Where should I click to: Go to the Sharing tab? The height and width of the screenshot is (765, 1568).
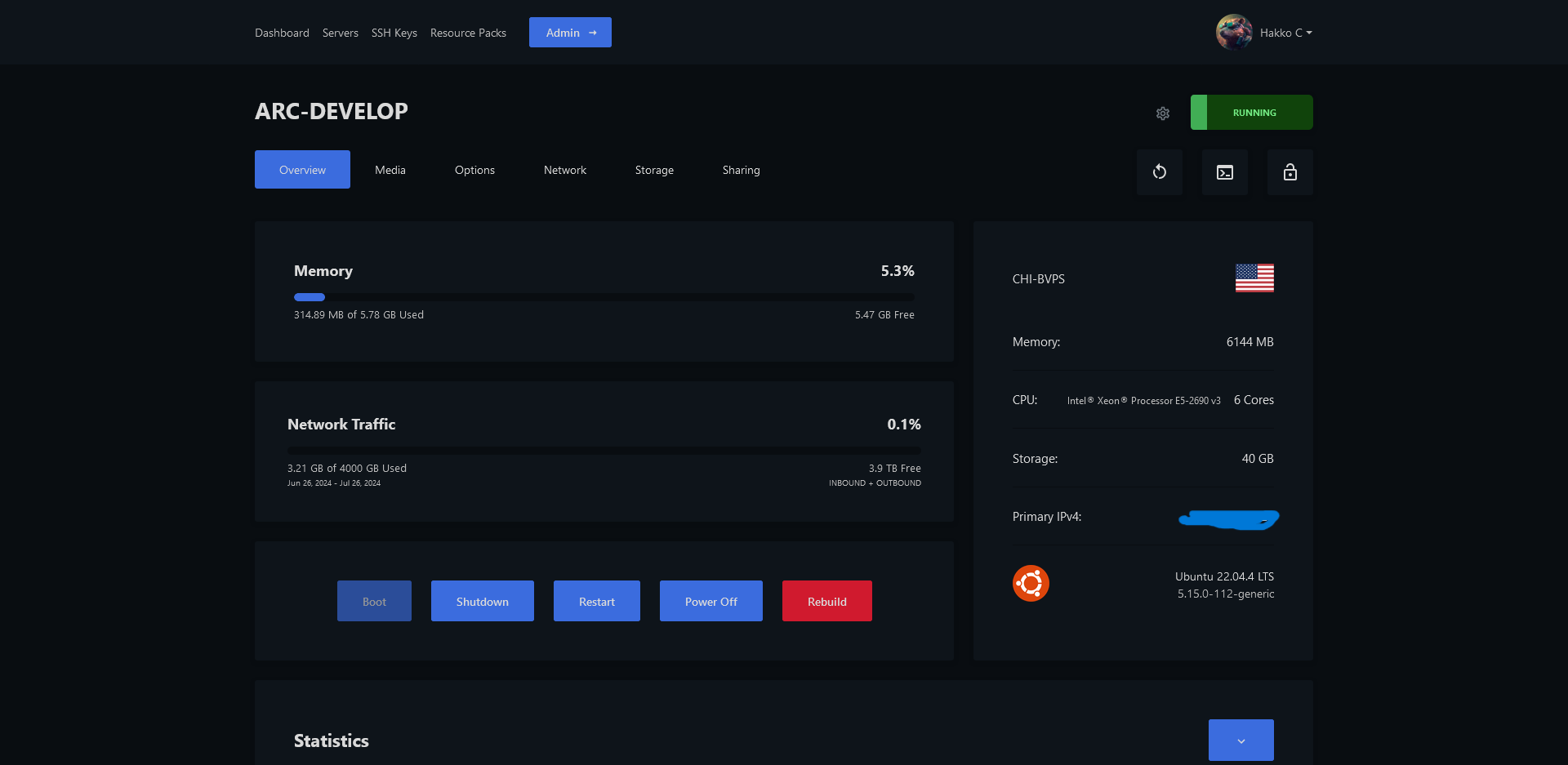point(741,170)
